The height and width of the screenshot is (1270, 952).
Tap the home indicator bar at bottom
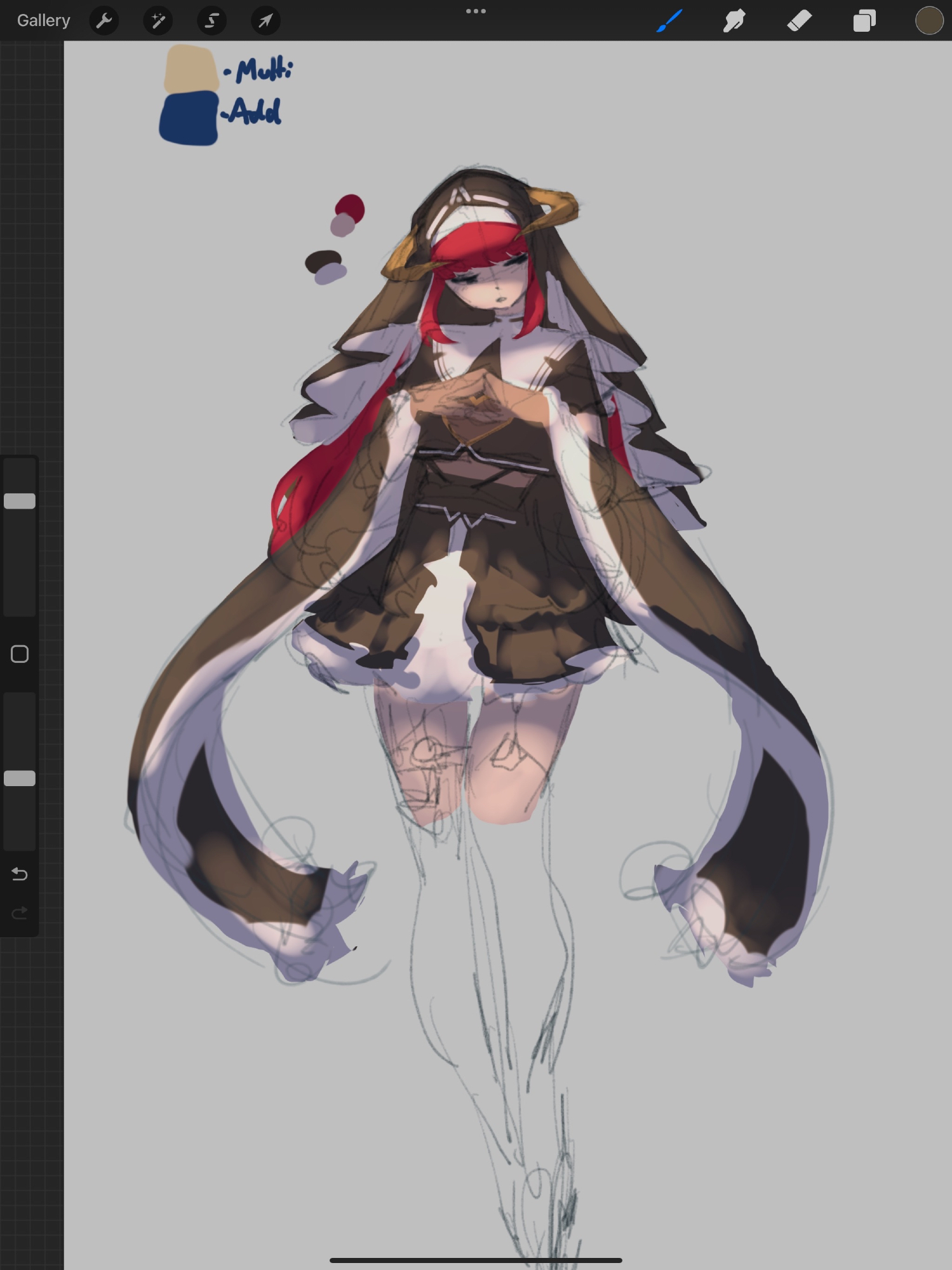click(476, 1260)
